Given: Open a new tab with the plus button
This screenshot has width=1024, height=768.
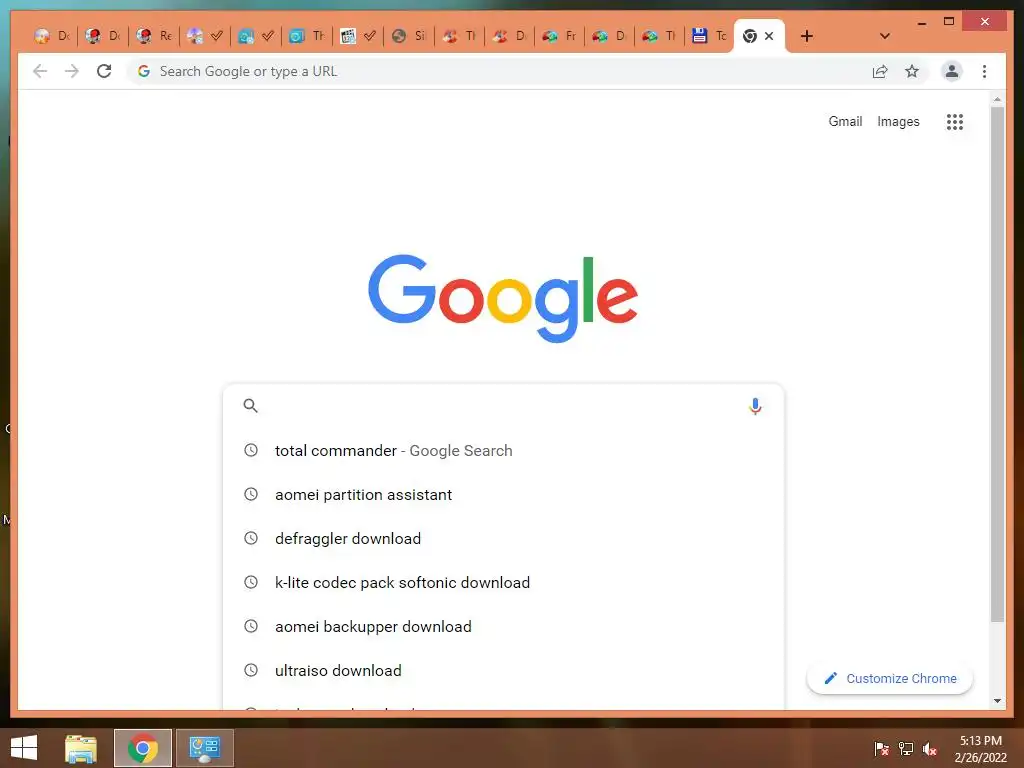Looking at the screenshot, I should (807, 36).
